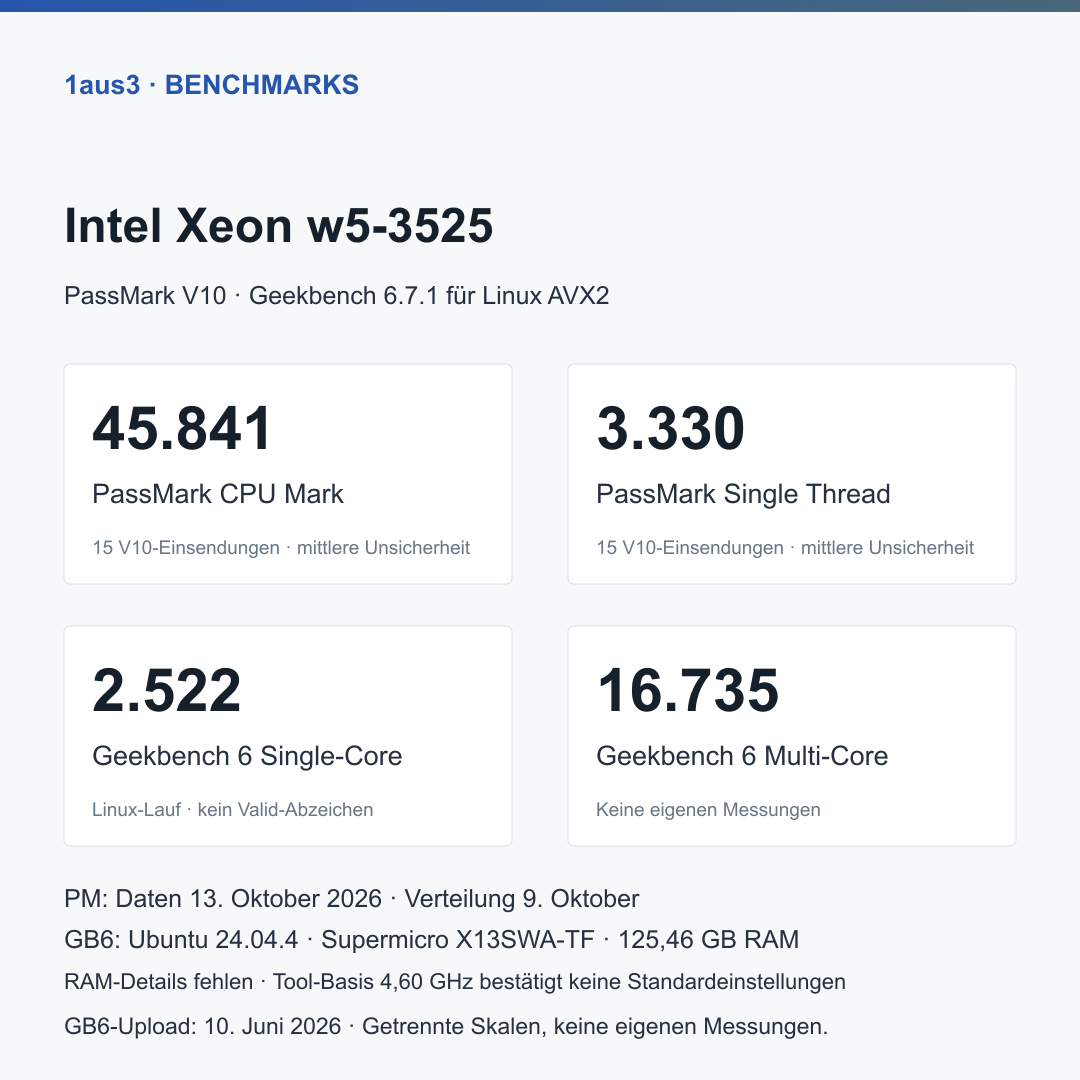The height and width of the screenshot is (1080, 1080).
Task: Select the 16.735 score value
Action: (x=687, y=689)
